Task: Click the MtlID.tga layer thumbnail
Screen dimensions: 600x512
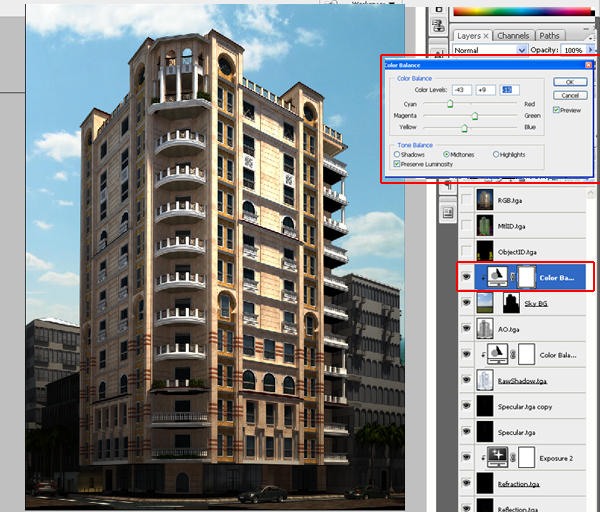Action: pos(485,225)
